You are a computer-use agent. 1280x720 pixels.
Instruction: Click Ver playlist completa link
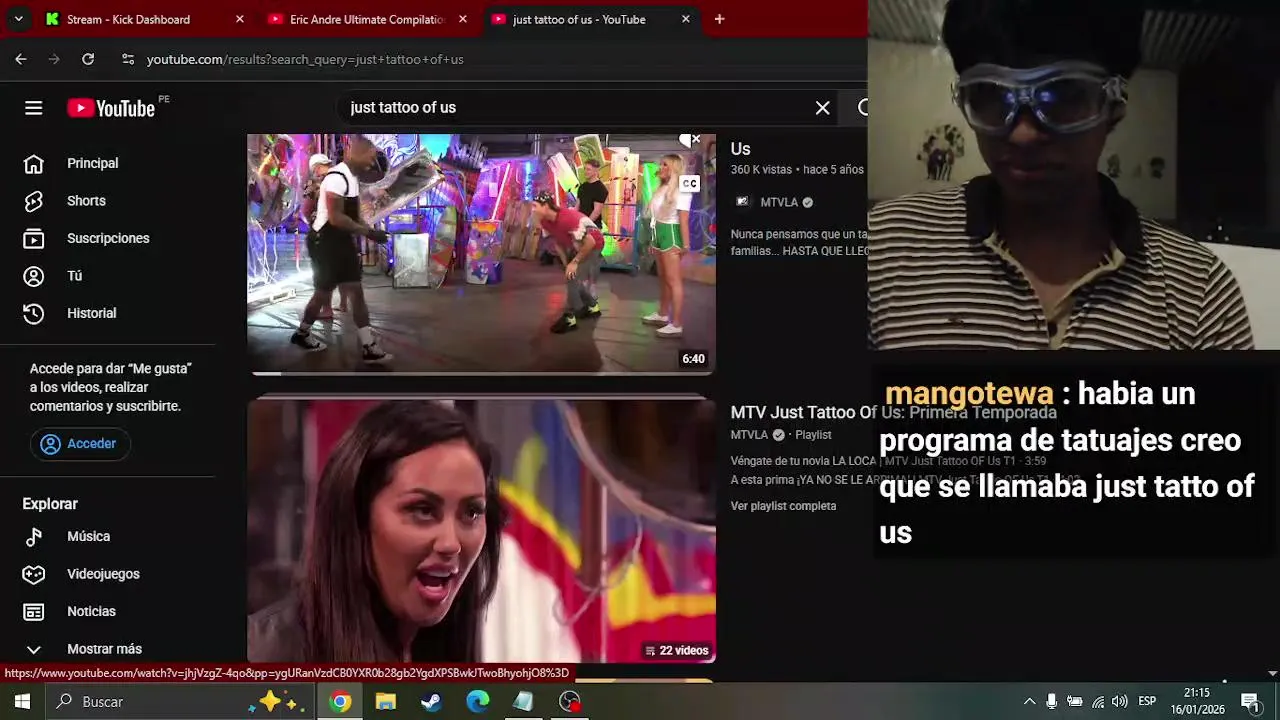[783, 506]
